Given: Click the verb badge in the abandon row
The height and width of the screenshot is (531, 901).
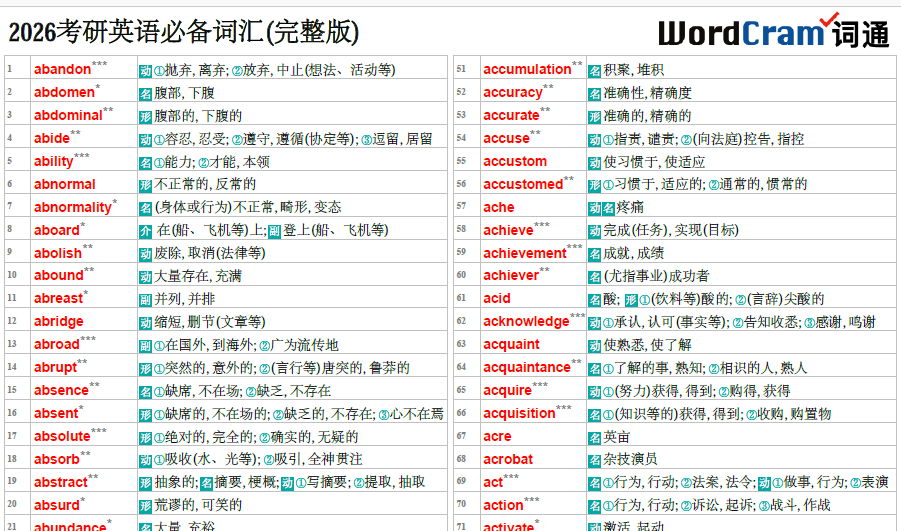Looking at the screenshot, I should [x=145, y=70].
